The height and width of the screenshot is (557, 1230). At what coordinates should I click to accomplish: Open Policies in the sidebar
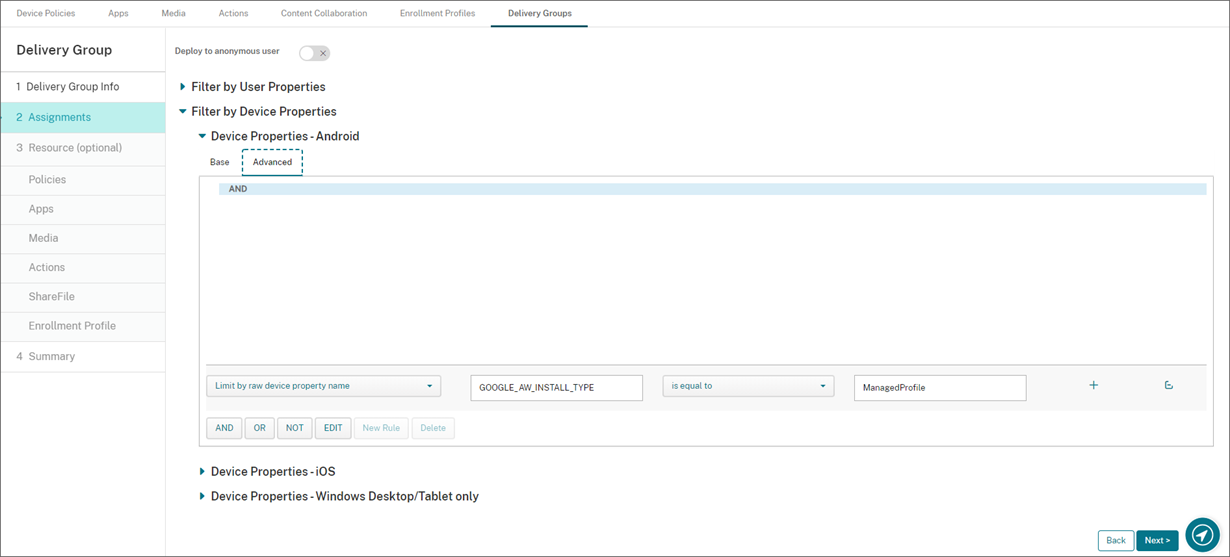tap(83, 180)
